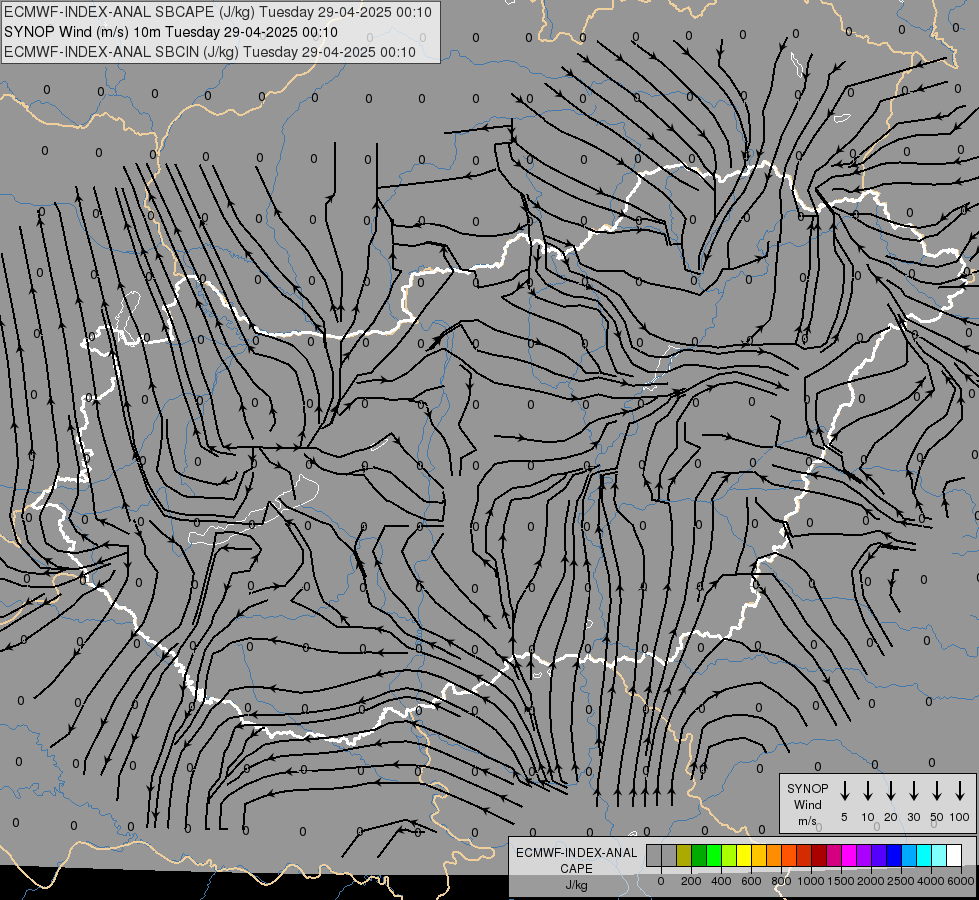Pick the violet swatch after 2000 tick
The image size is (979, 900).
click(879, 855)
